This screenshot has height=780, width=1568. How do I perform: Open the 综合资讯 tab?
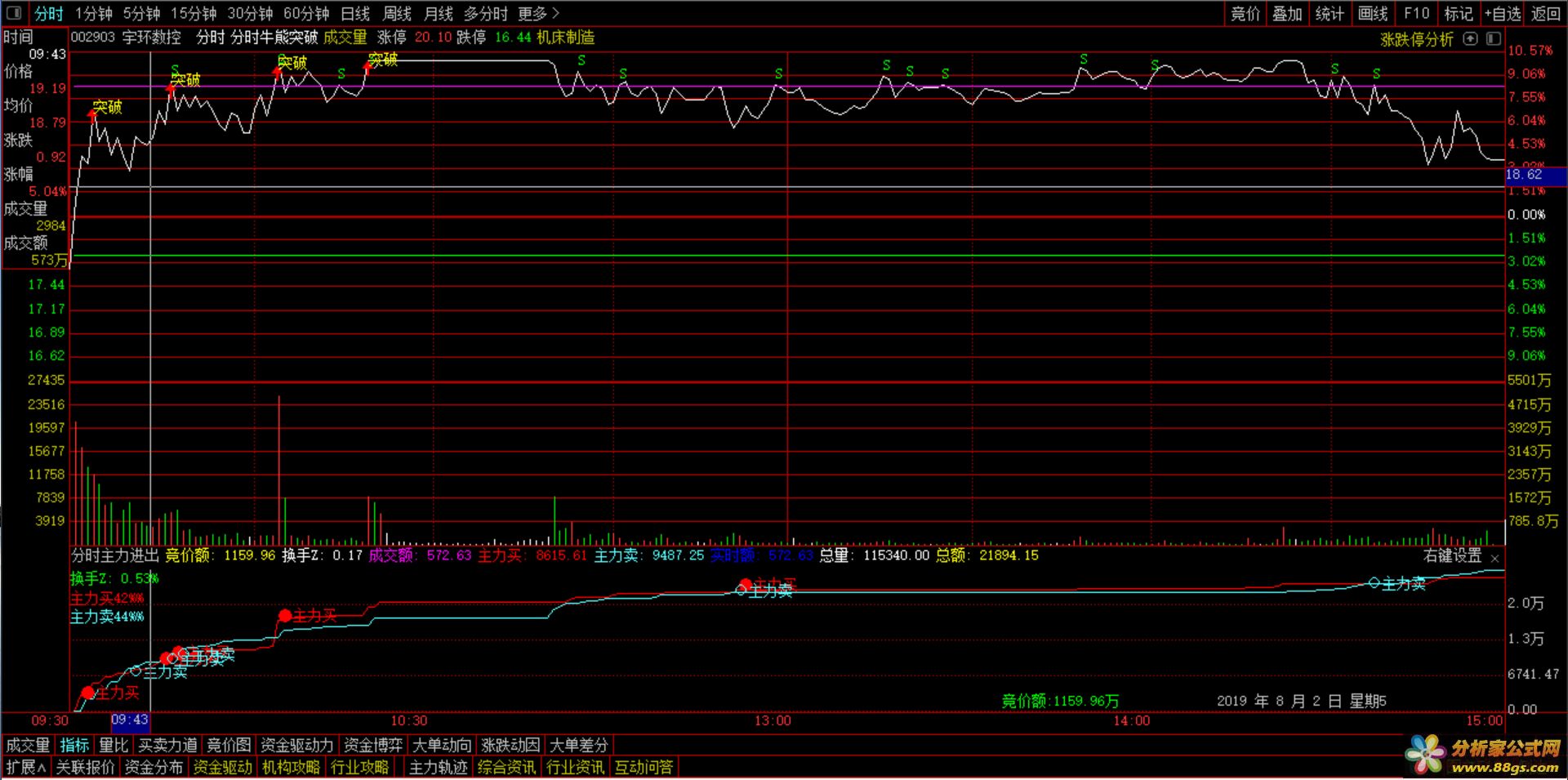click(506, 767)
